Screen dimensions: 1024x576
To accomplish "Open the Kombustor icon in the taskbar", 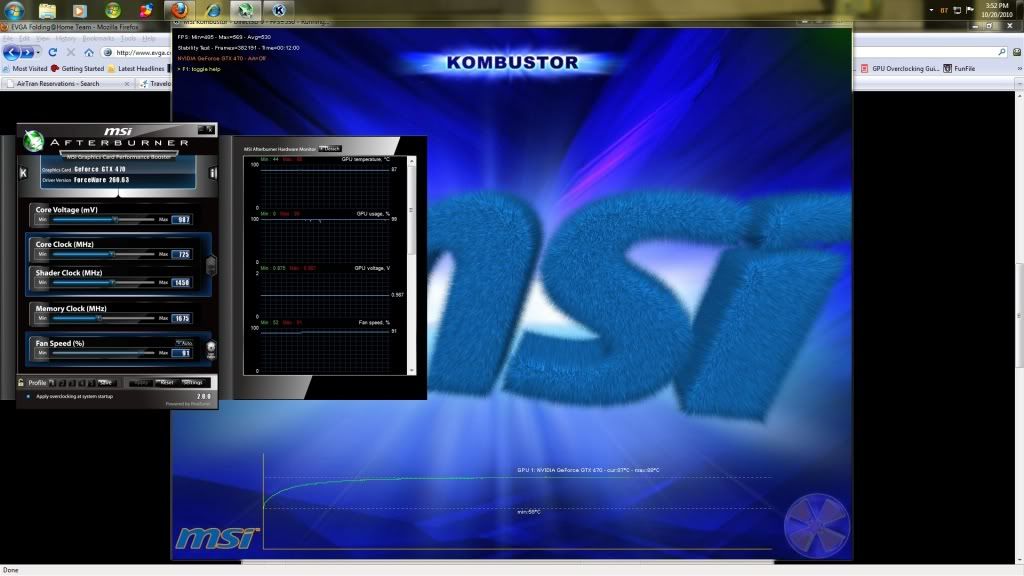I will click(279, 10).
